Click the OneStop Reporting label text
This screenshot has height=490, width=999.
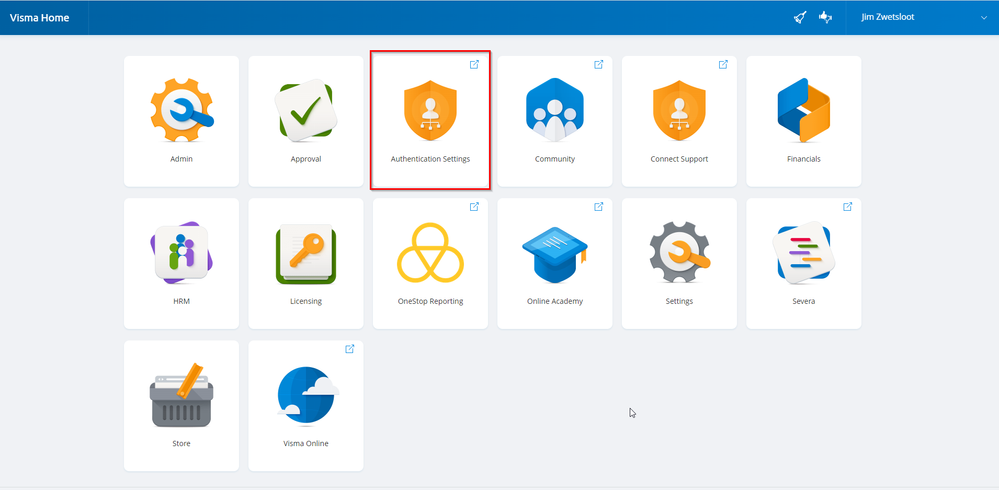point(431,301)
